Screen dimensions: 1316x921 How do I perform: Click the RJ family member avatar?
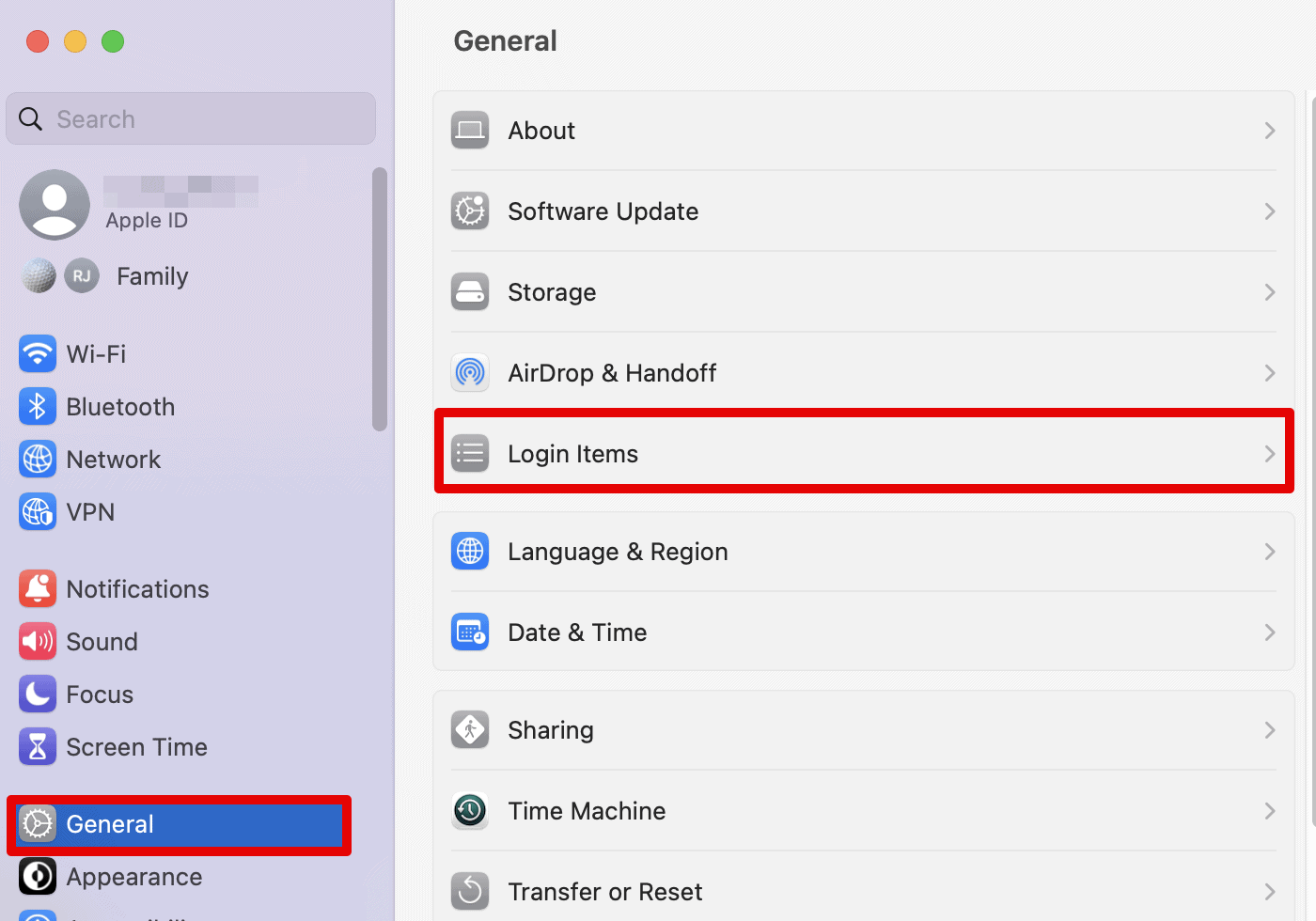coord(82,276)
